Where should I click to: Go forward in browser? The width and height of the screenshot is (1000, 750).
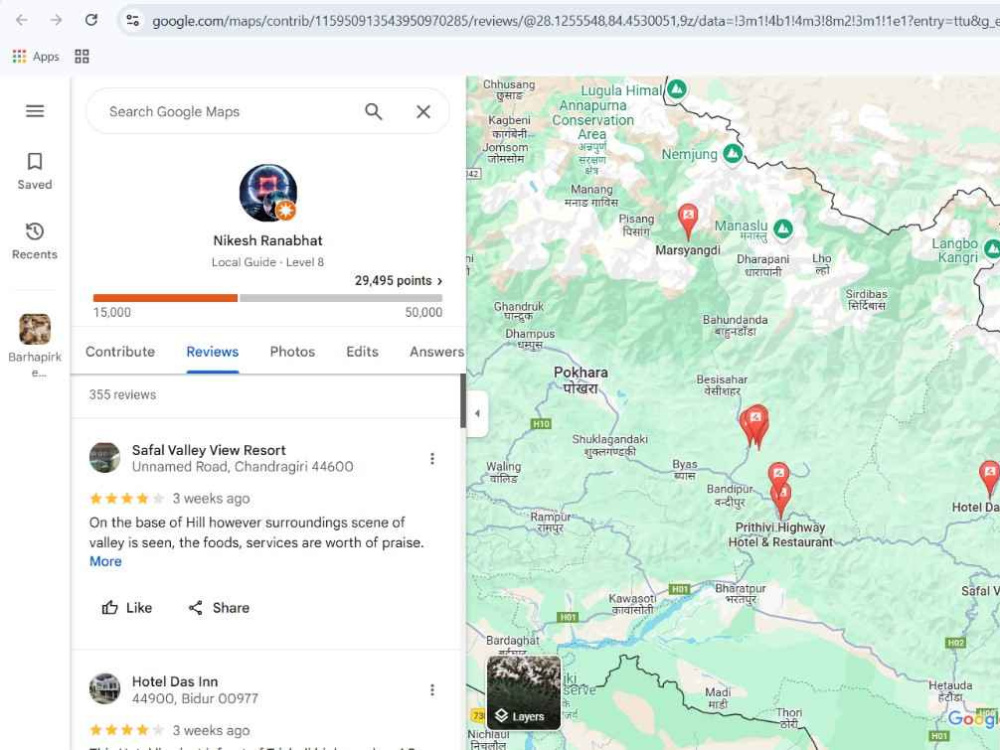pyautogui.click(x=56, y=20)
